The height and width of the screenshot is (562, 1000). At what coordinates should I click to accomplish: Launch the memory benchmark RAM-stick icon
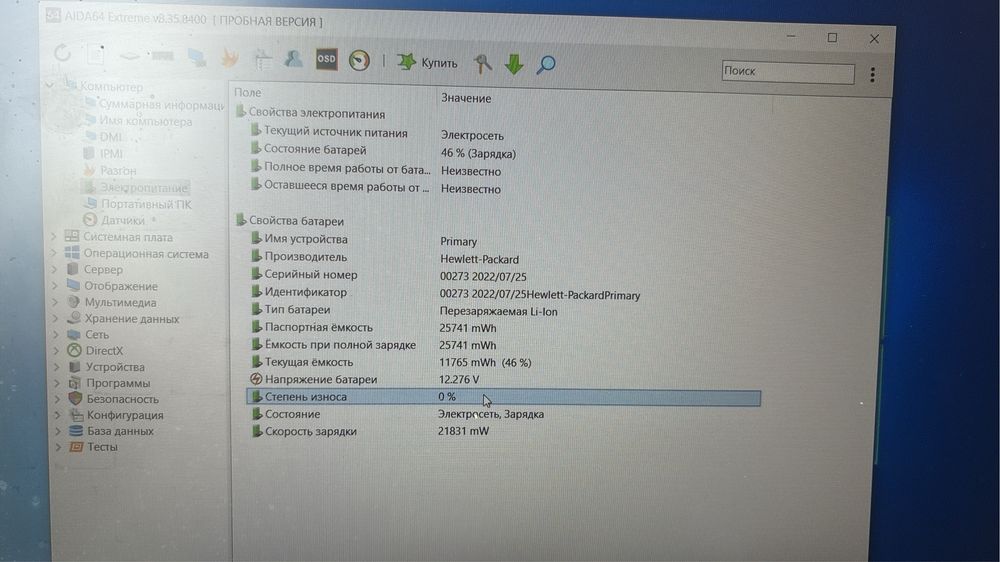(x=163, y=56)
